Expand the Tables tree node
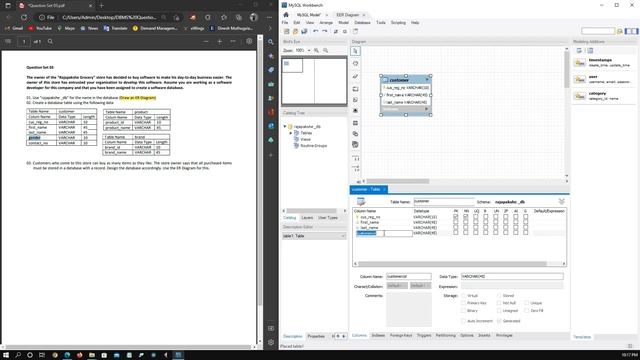Screen dimensions: 640x360 [291, 133]
